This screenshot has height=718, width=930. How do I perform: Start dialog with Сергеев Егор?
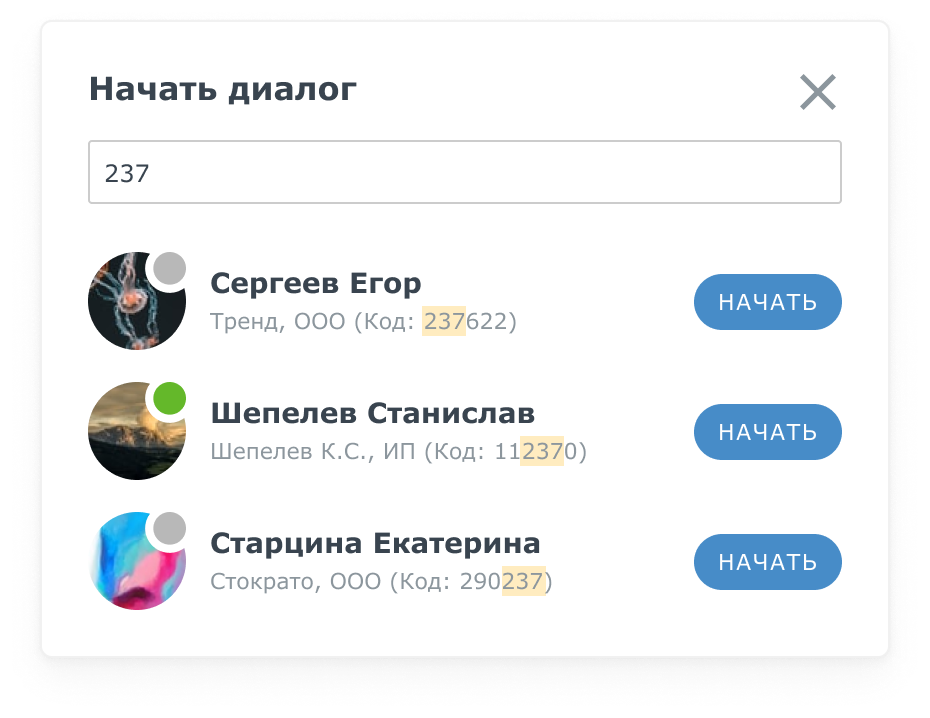(767, 302)
